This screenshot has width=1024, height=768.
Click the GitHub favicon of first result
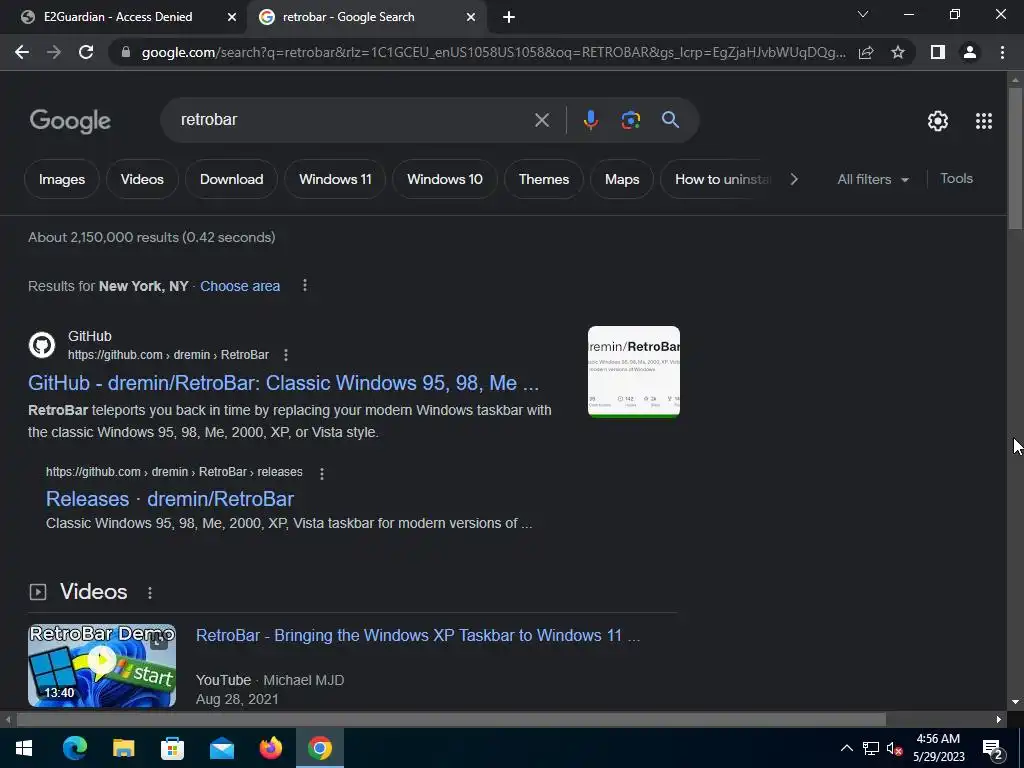tap(42, 345)
